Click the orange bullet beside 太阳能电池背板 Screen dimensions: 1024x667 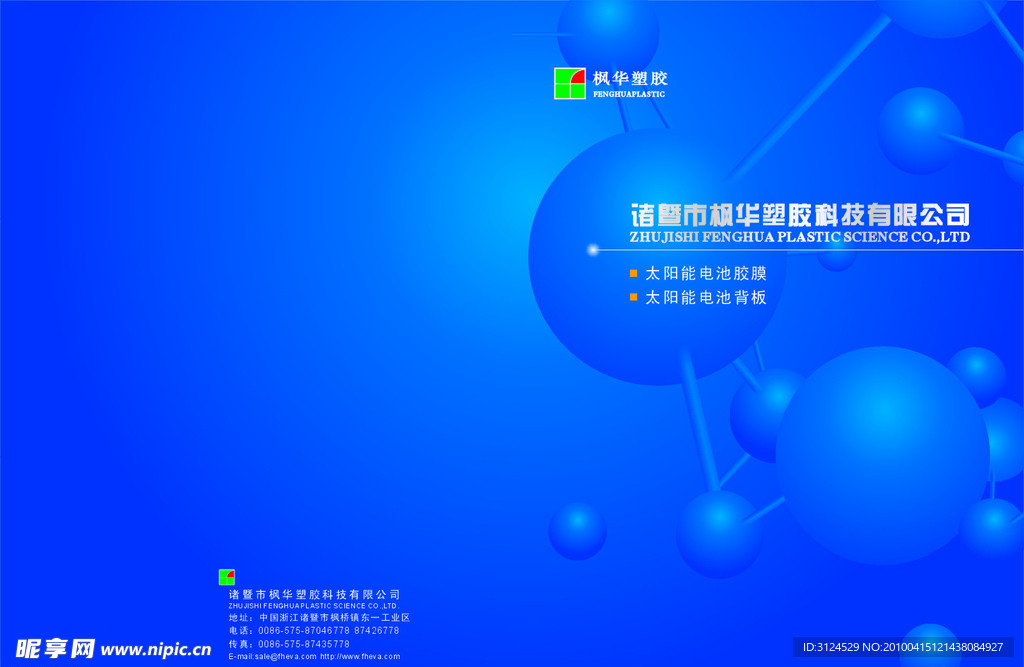[633, 297]
